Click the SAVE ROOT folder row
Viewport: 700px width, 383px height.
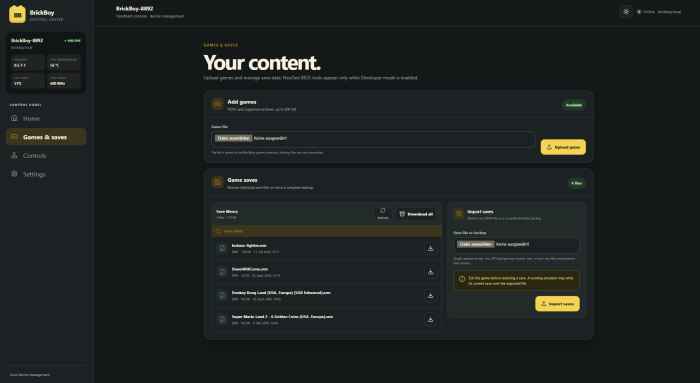coord(326,231)
